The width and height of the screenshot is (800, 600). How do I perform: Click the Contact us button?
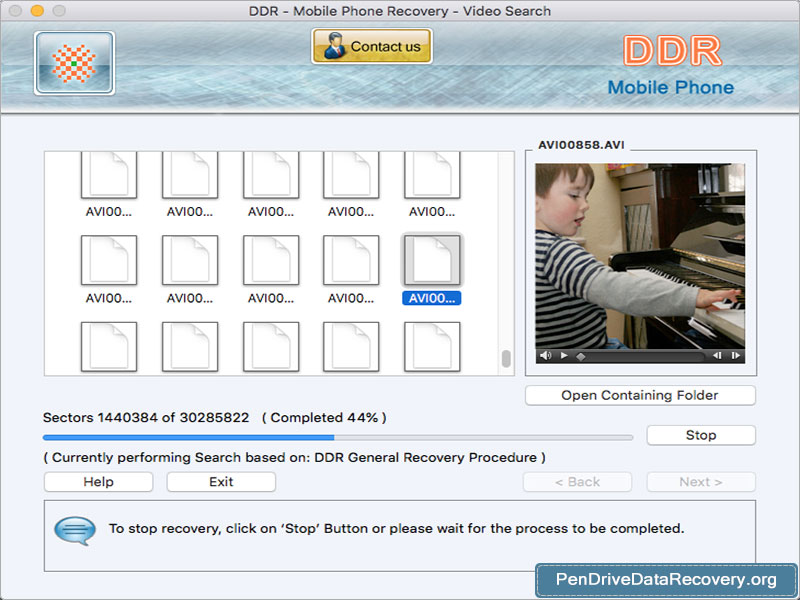point(372,46)
